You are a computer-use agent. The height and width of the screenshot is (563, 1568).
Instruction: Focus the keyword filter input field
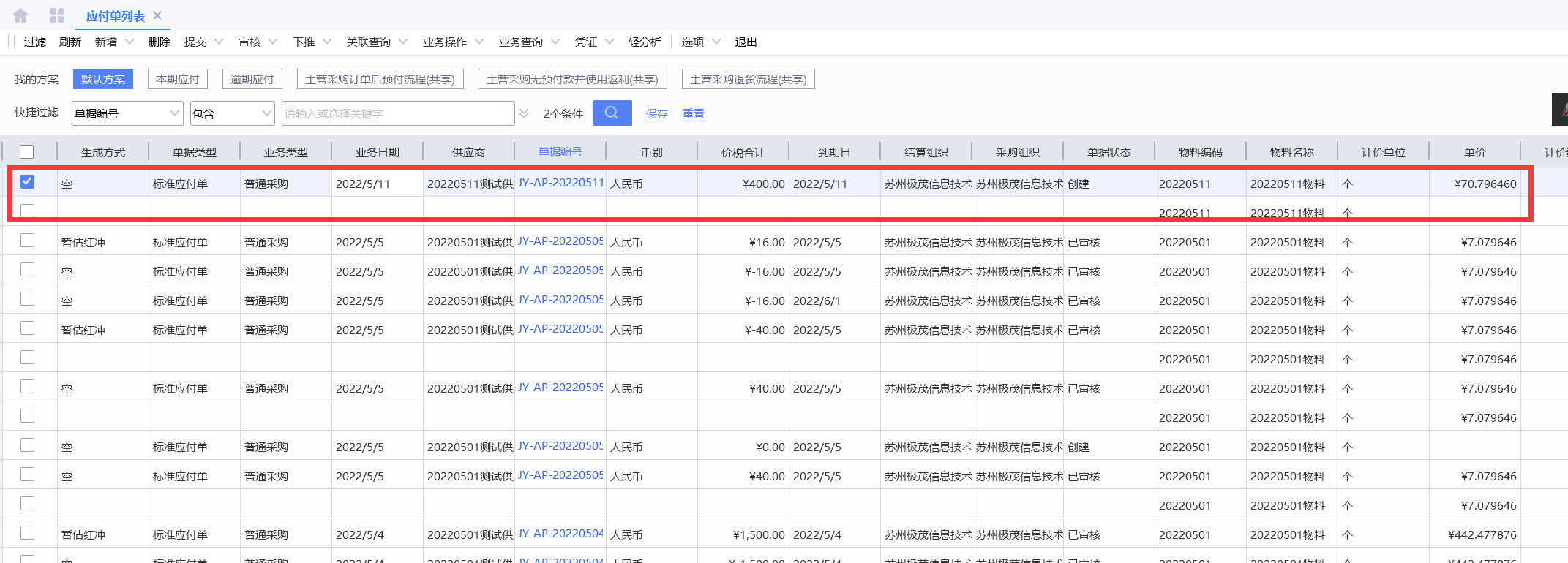click(x=398, y=113)
